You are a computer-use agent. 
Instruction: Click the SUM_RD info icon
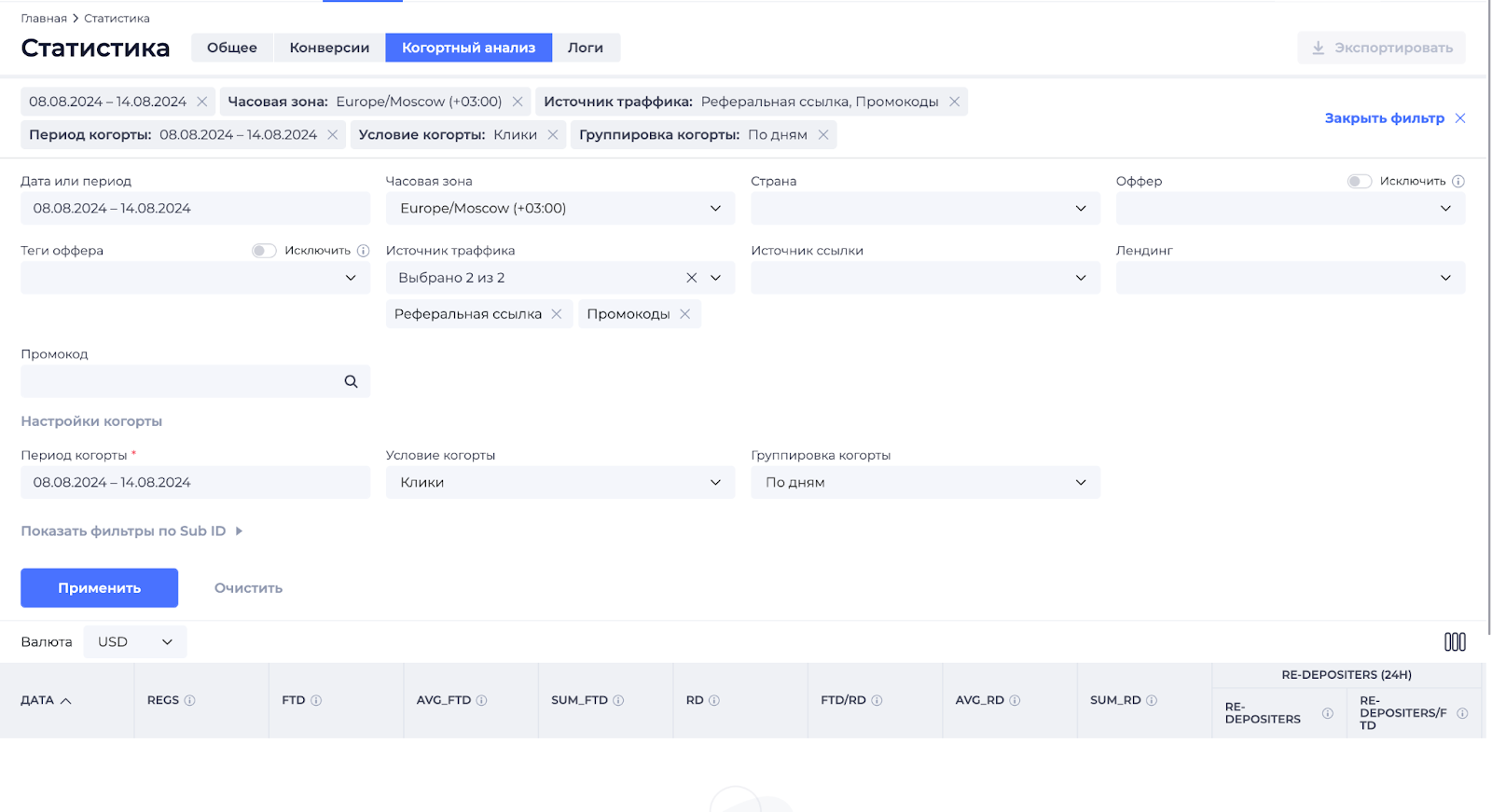[x=1152, y=700]
